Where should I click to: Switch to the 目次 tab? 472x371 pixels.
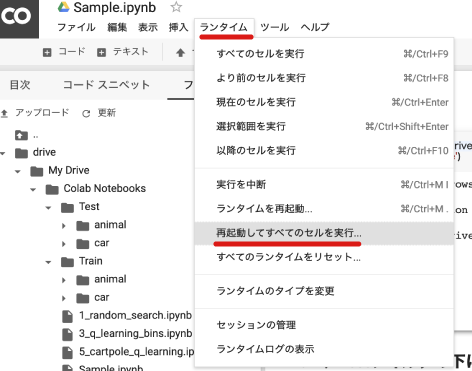20,85
